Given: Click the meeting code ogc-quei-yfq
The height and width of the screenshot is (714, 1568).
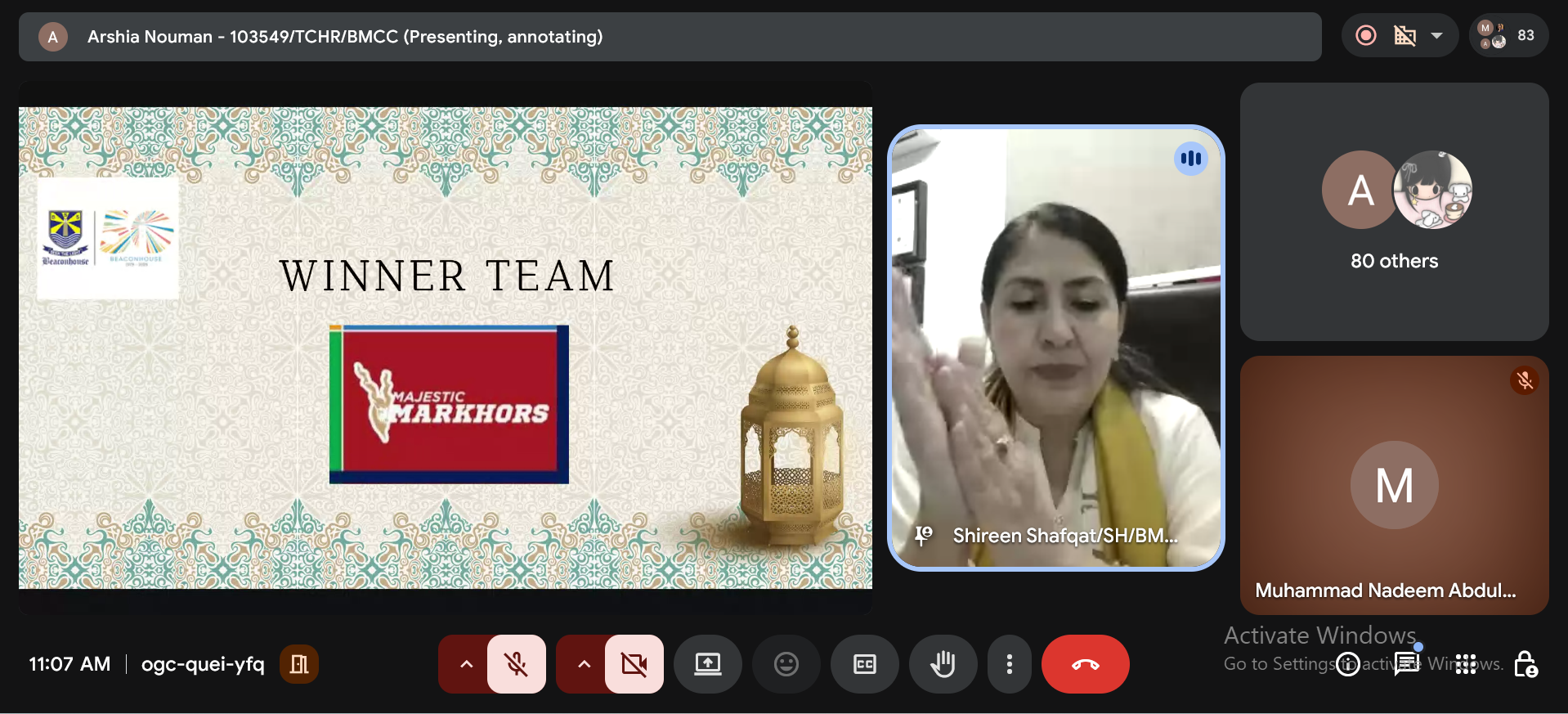Looking at the screenshot, I should pyautogui.click(x=203, y=664).
